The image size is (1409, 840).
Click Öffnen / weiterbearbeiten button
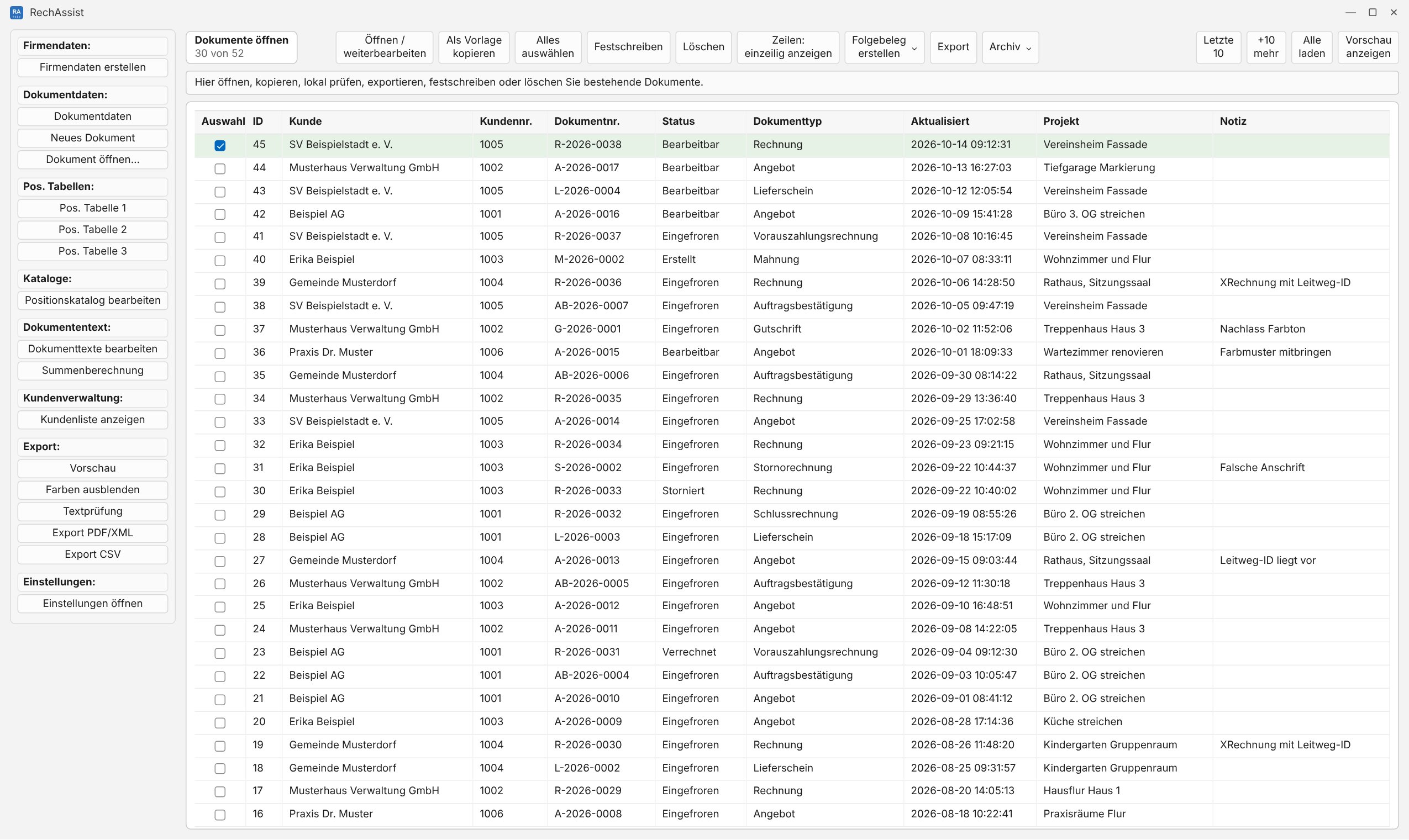point(385,47)
